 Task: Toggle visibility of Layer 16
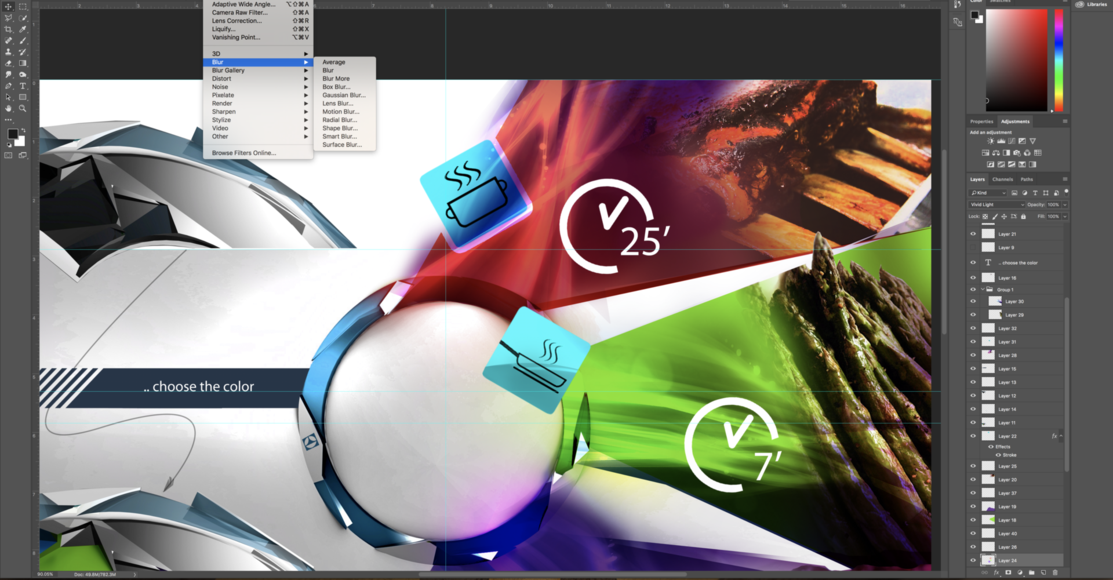pyautogui.click(x=973, y=278)
